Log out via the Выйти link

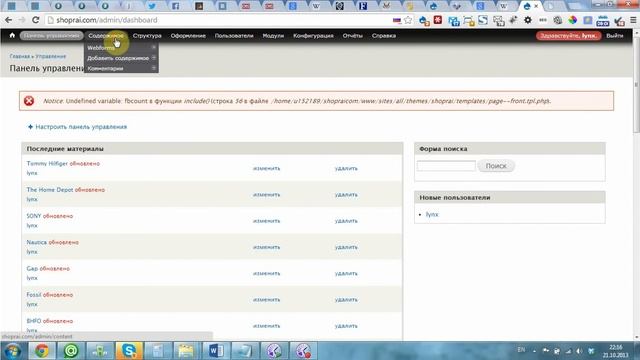click(614, 36)
